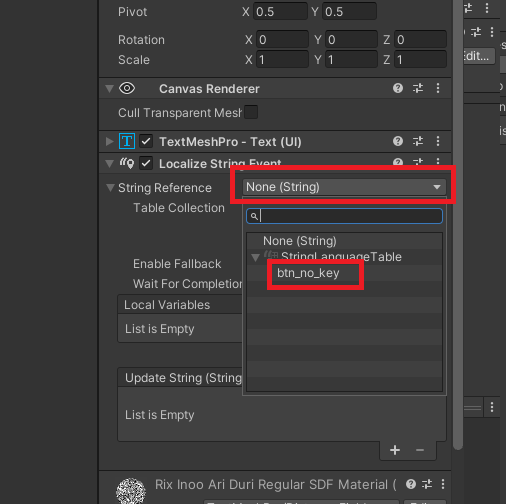The height and width of the screenshot is (504, 506).
Task: Open Canvas Renderer more options menu
Action: [x=438, y=88]
